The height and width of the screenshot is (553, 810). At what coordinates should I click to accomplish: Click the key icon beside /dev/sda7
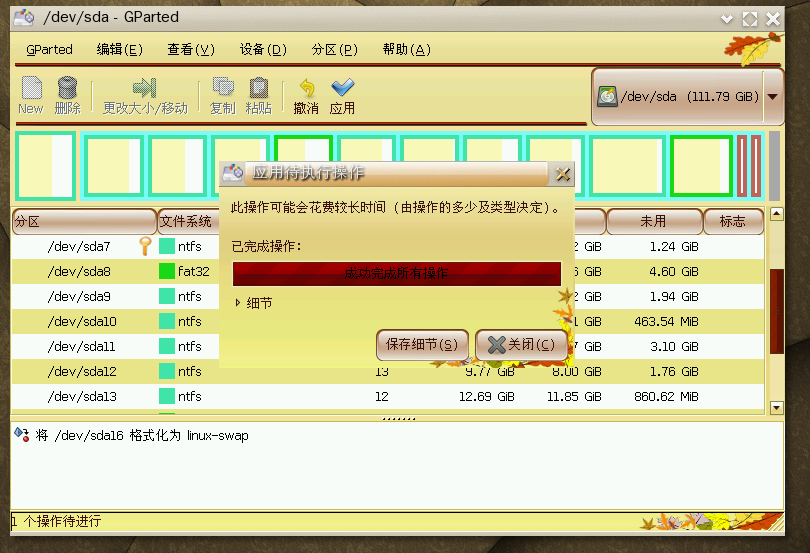[x=145, y=246]
